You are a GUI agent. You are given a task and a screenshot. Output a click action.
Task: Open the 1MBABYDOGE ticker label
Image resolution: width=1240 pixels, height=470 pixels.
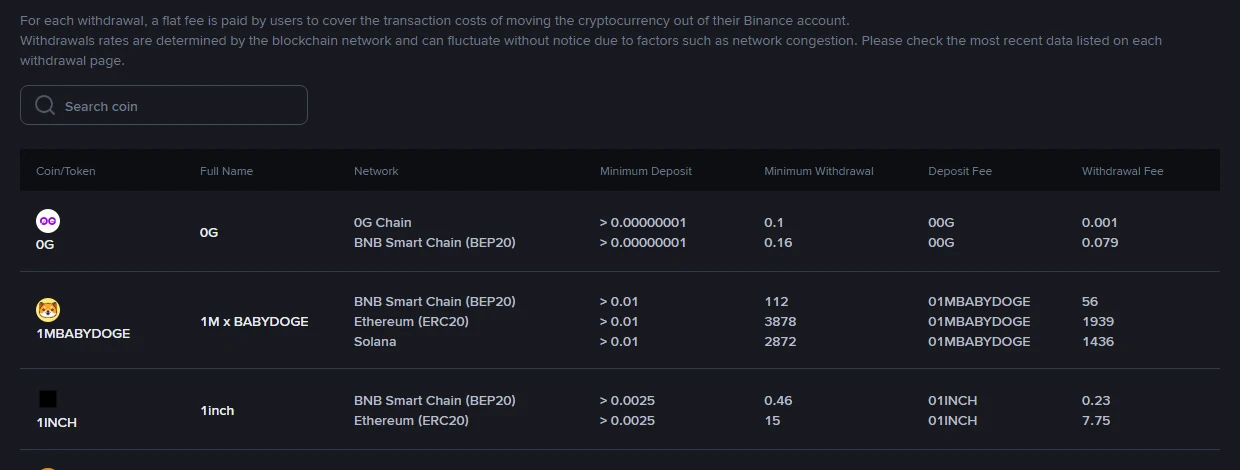pyautogui.click(x=83, y=333)
